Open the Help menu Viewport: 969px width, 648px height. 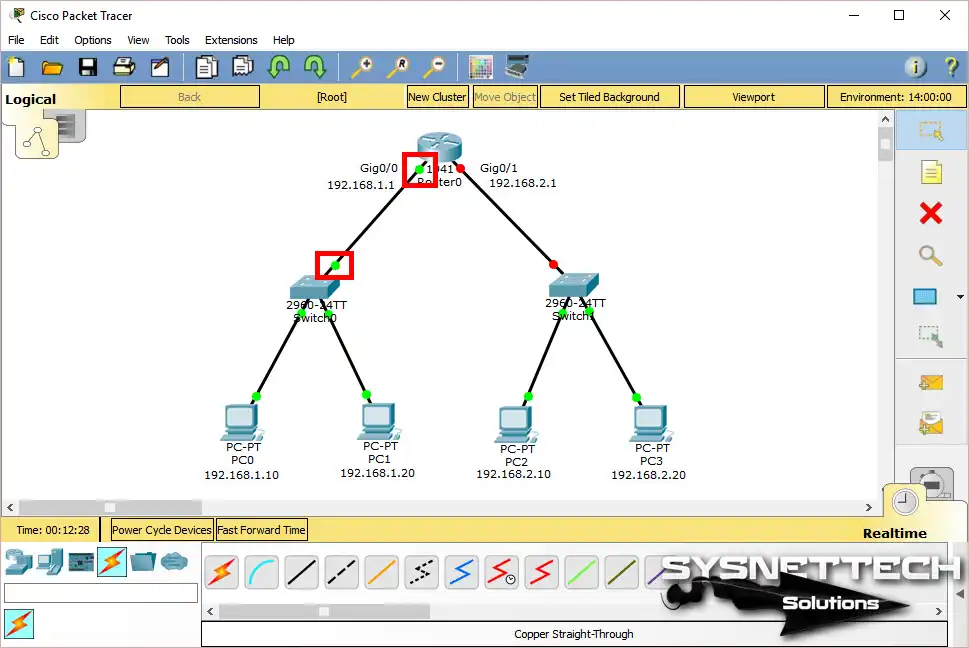(x=284, y=40)
